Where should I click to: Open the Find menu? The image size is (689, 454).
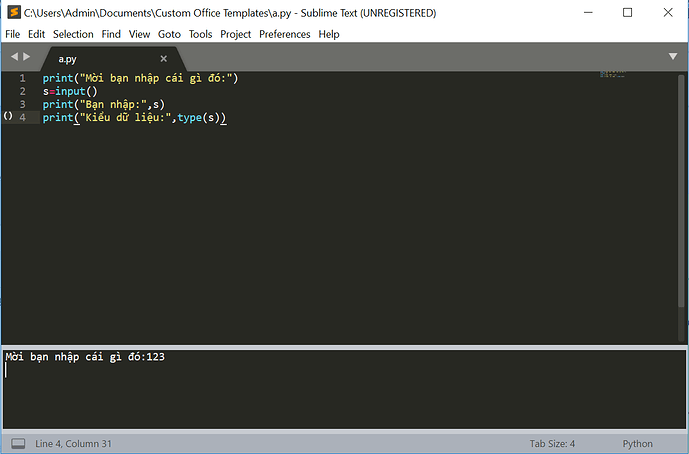(111, 34)
